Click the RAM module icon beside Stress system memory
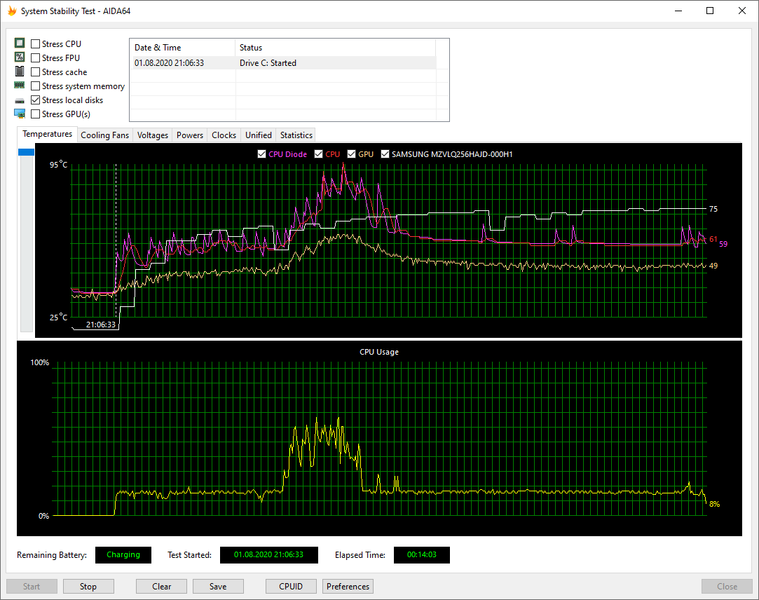This screenshot has width=759, height=600. (x=19, y=86)
